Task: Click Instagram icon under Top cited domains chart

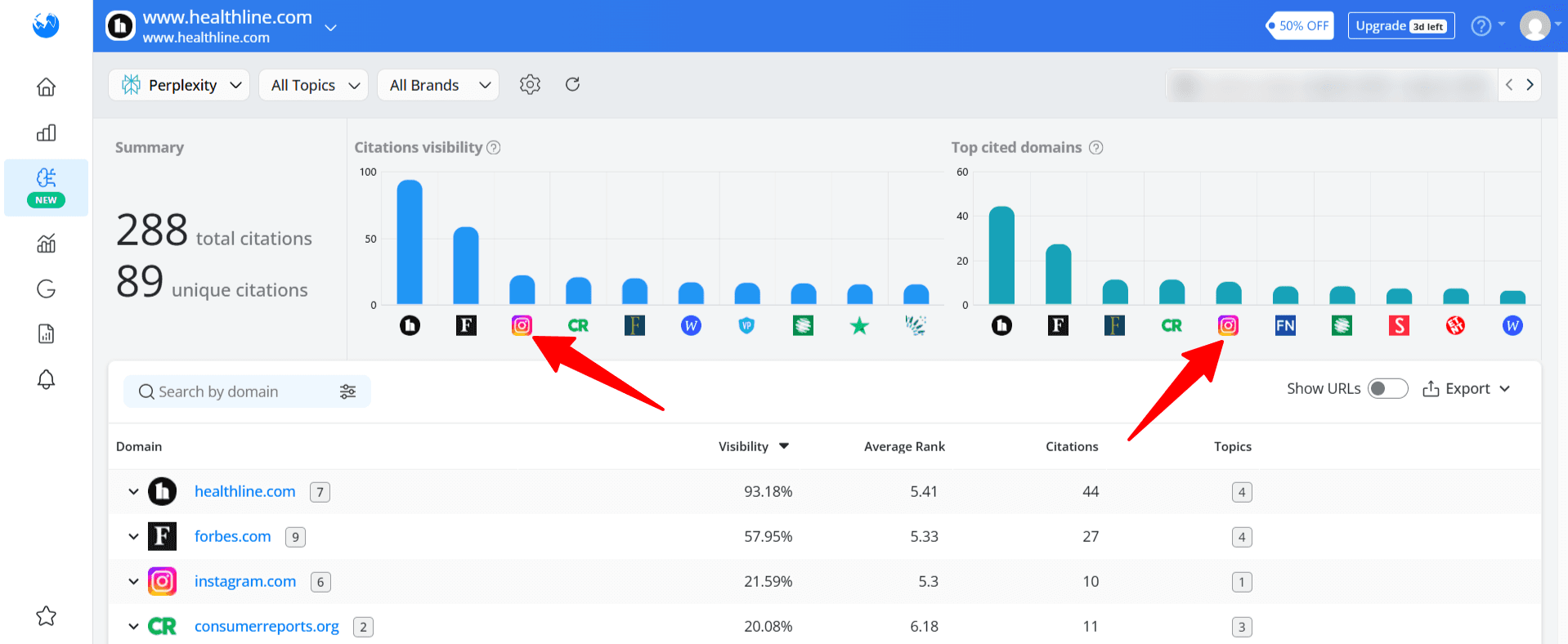Action: click(1228, 325)
